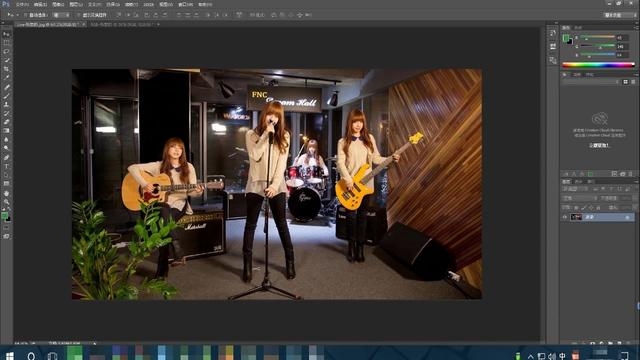The image size is (640, 360).
Task: Open the Window (窗口) menu
Action: [186, 4]
